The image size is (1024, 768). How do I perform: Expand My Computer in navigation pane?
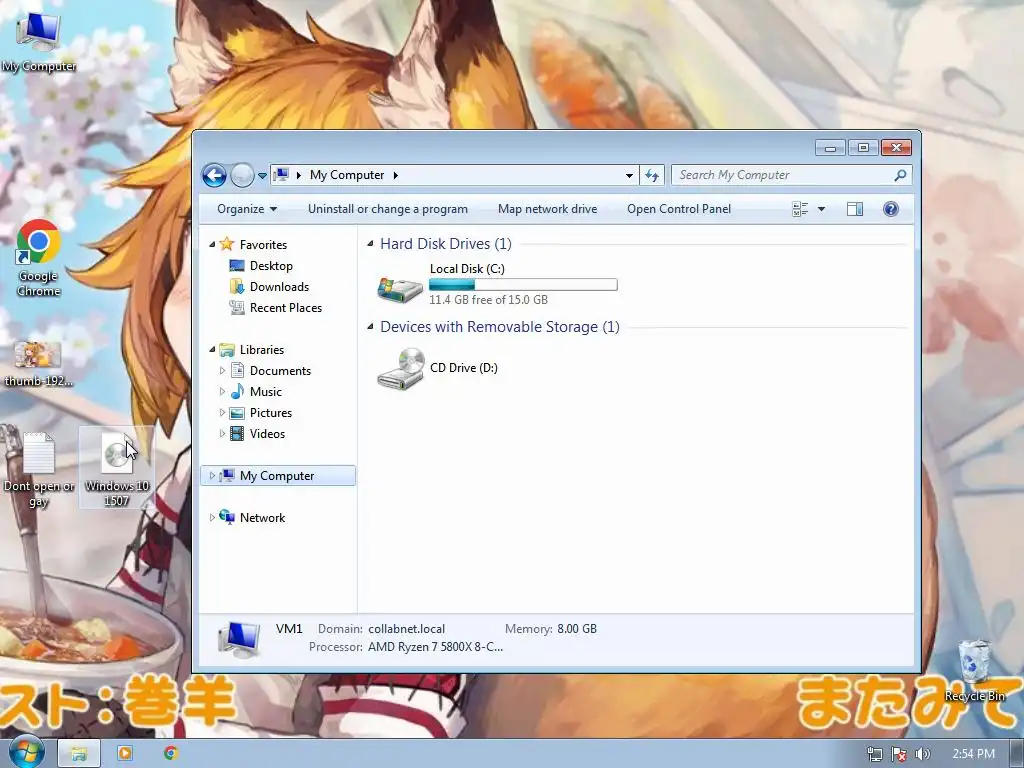(212, 475)
